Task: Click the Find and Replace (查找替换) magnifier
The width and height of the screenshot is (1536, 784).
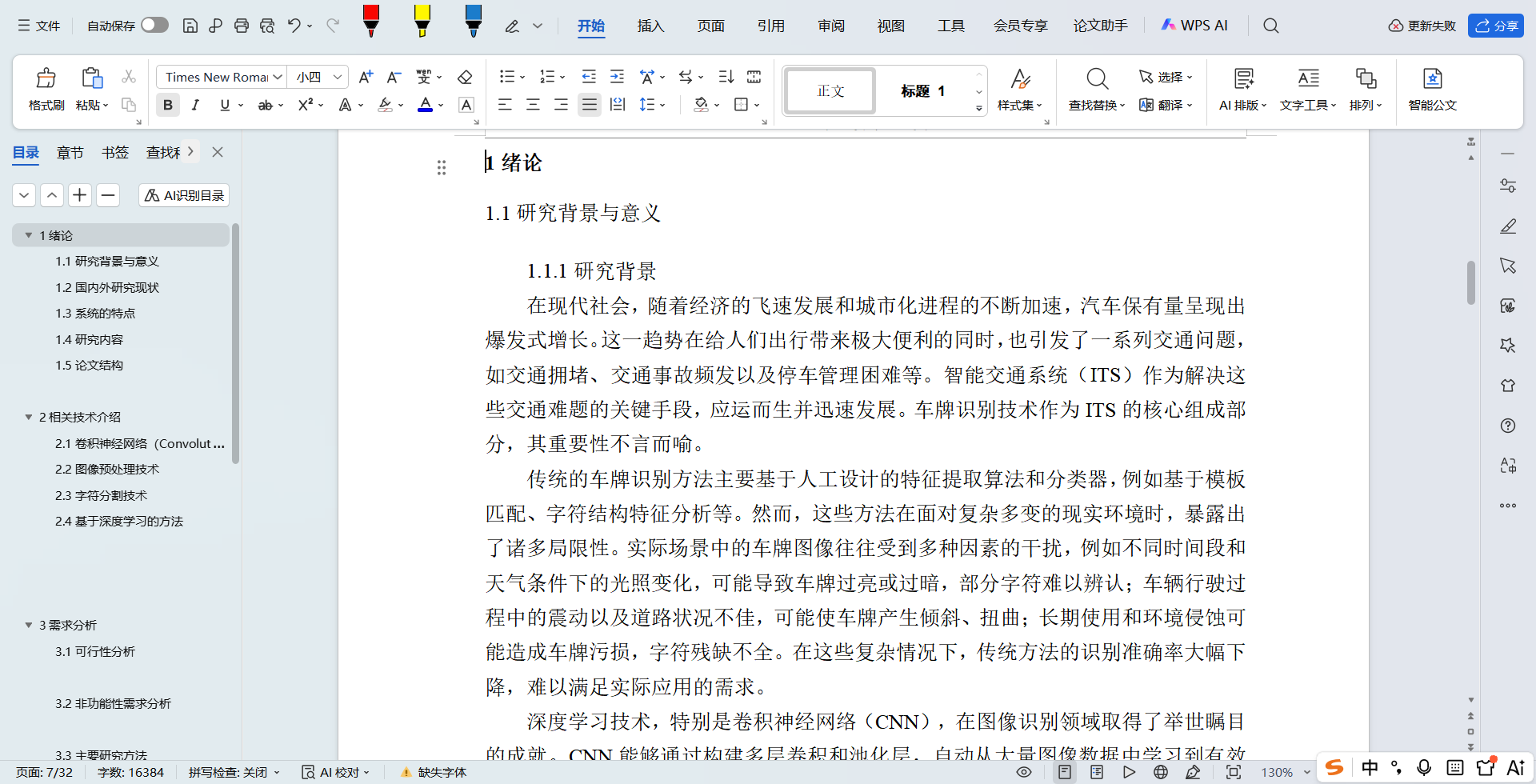Action: 1097,78
